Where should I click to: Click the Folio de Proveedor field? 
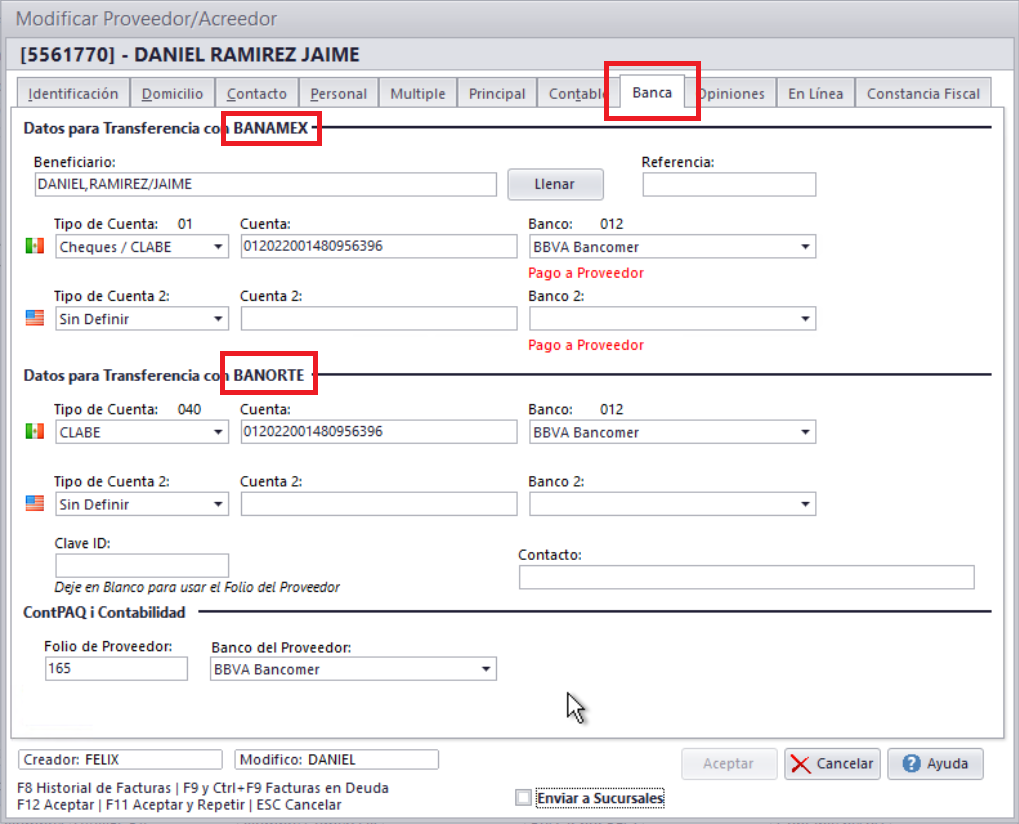pos(116,669)
